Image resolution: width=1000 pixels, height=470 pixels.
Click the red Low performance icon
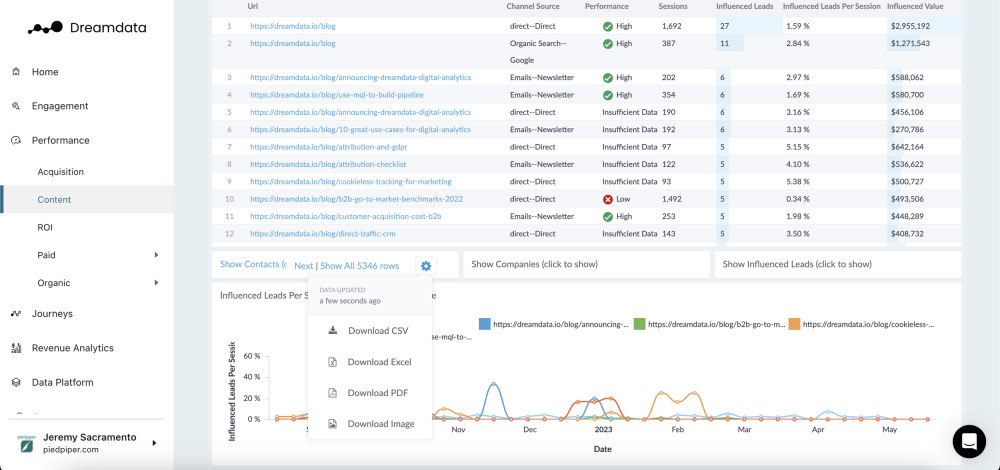point(608,199)
